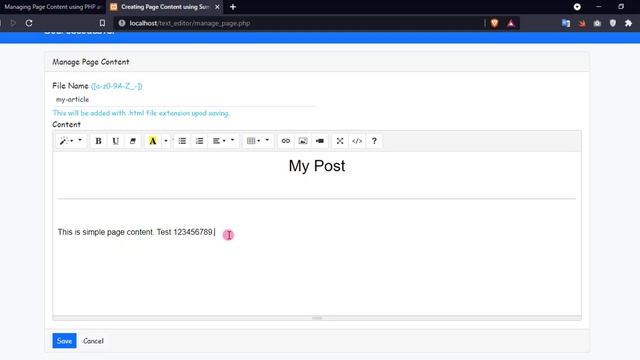Switch to code view
This screenshot has height=360, width=640.
pyautogui.click(x=357, y=141)
